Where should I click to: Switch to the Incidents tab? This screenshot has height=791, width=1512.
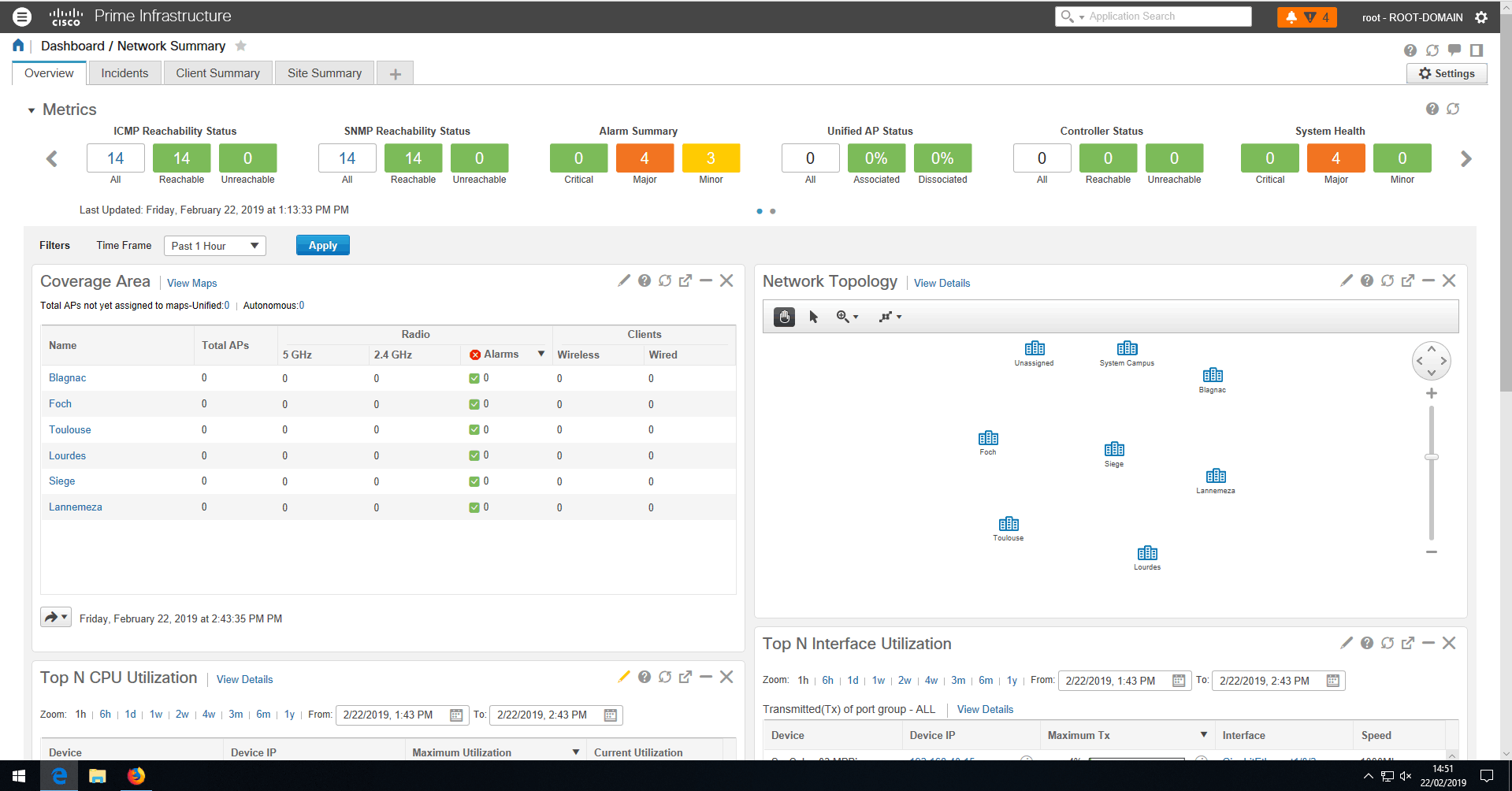(x=124, y=73)
